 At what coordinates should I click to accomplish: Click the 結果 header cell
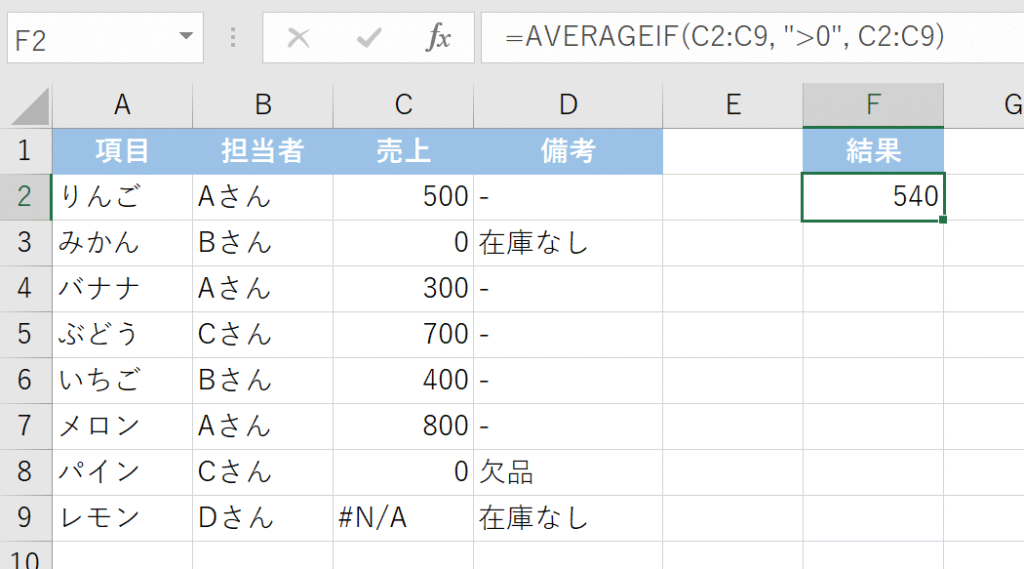[x=873, y=151]
